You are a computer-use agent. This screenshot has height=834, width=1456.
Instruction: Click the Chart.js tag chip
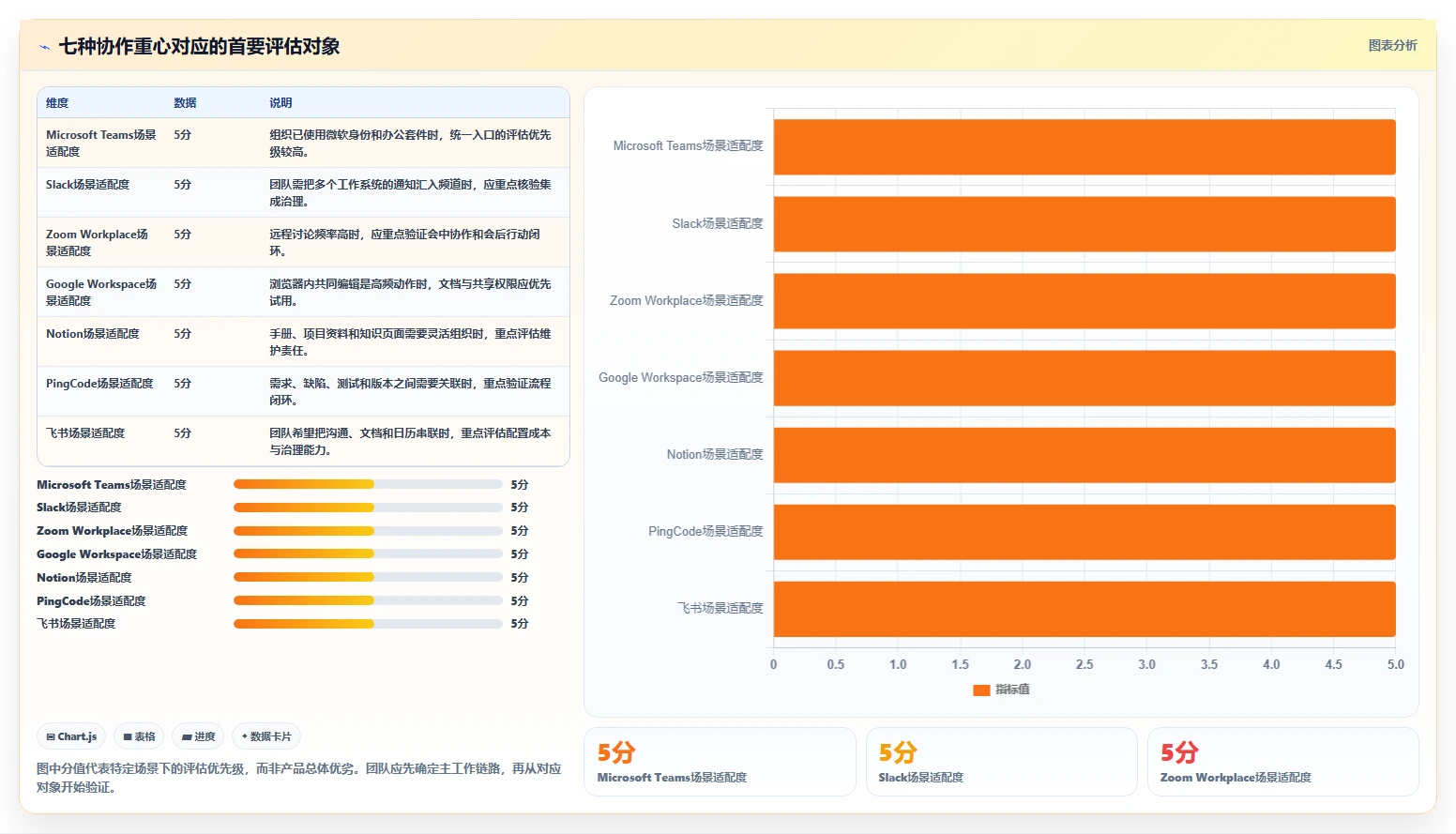(x=71, y=736)
